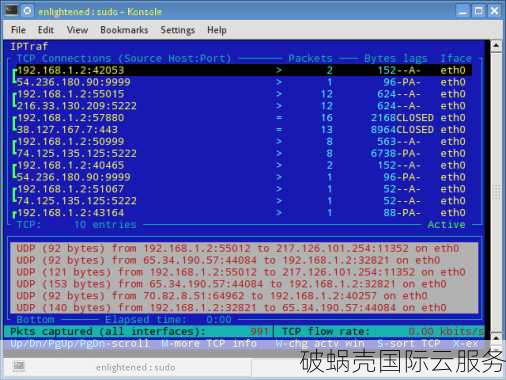The image size is (506, 380).
Task: Click the scrollbar grip handle on right edge
Action: (x=496, y=192)
